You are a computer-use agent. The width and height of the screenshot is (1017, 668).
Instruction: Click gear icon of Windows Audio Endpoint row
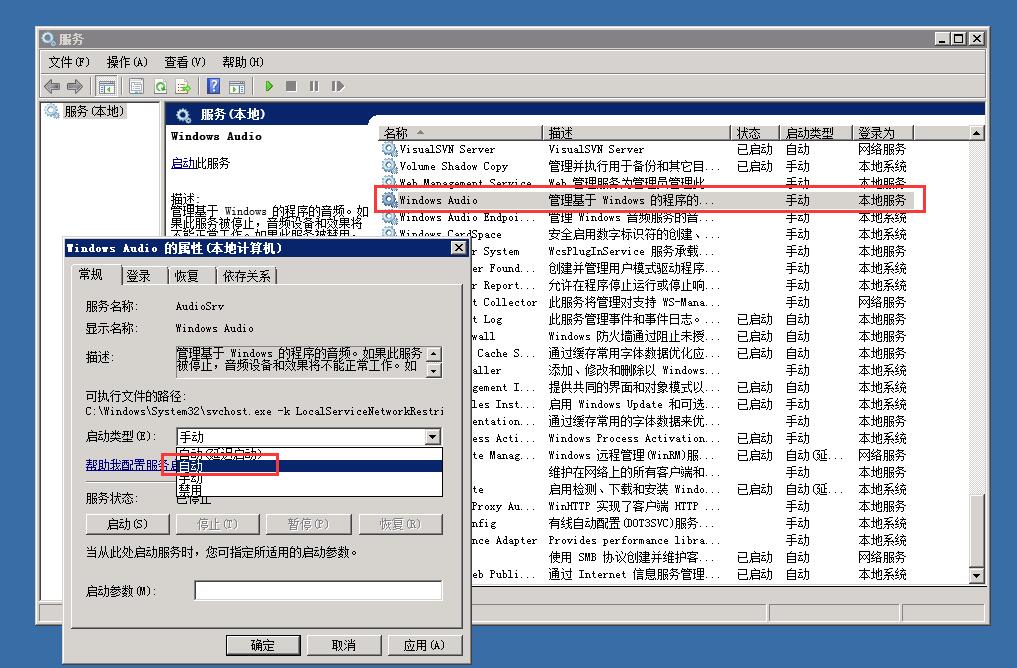[x=389, y=217]
